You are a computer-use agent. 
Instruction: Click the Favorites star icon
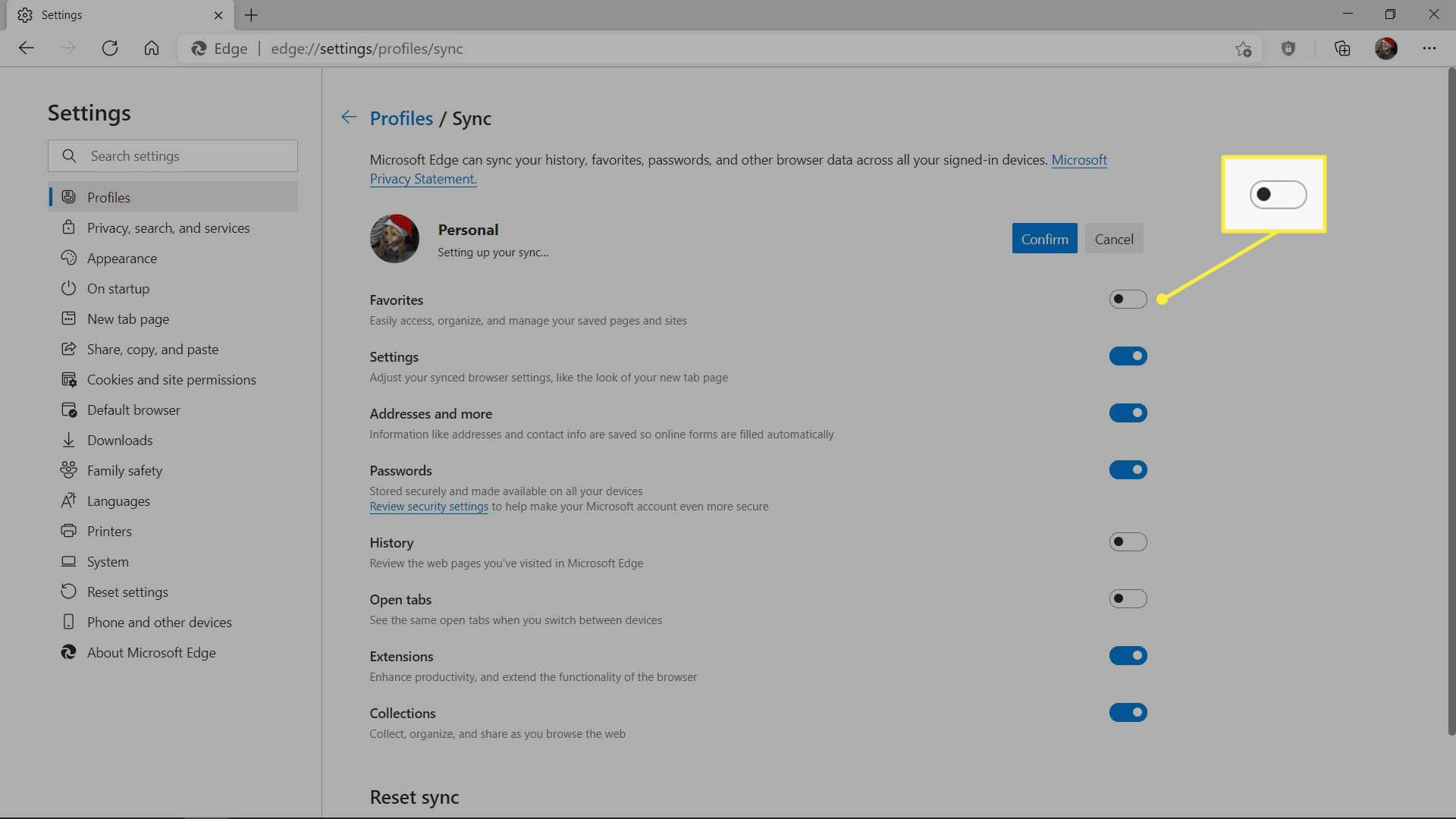click(x=1243, y=48)
